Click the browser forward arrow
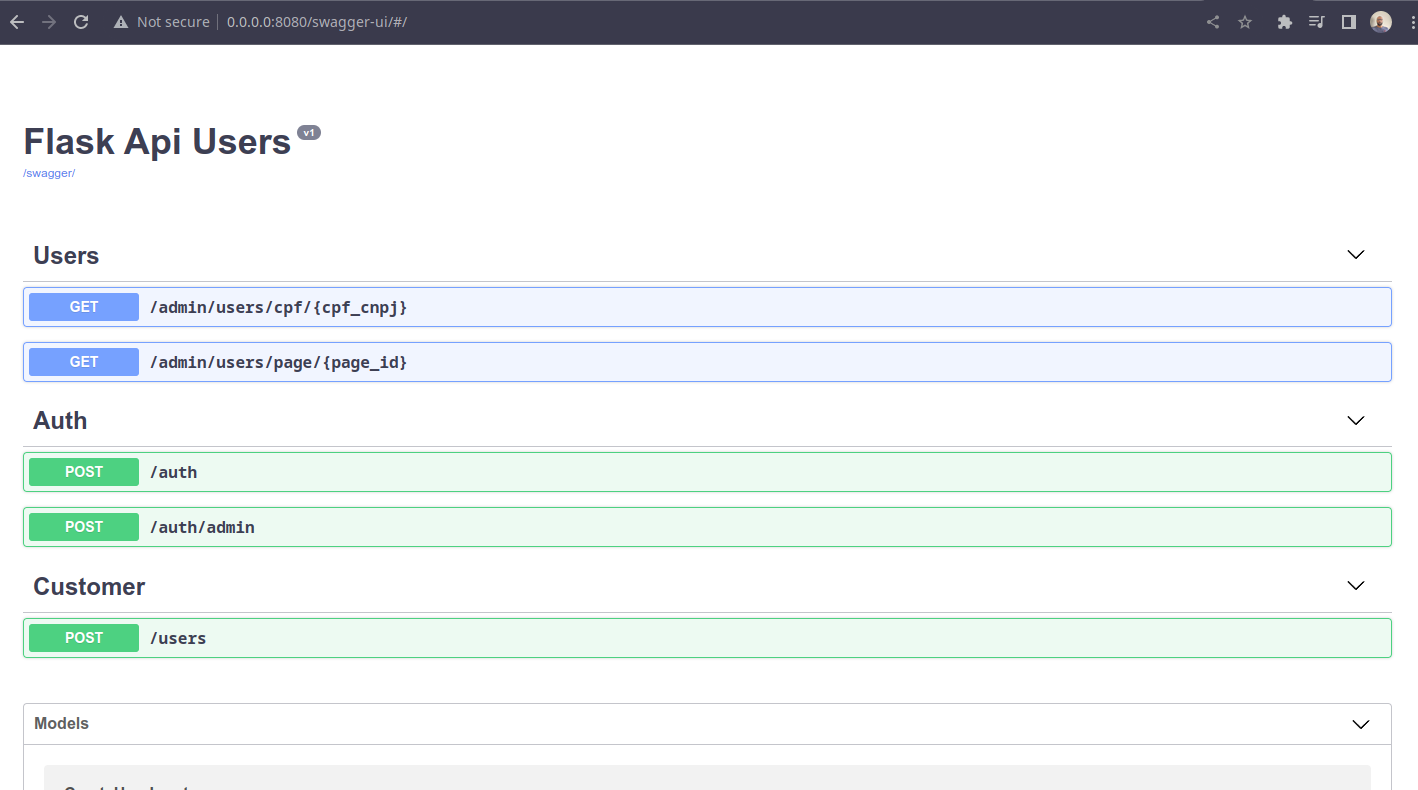Viewport: 1418px width, 790px height. [x=49, y=22]
